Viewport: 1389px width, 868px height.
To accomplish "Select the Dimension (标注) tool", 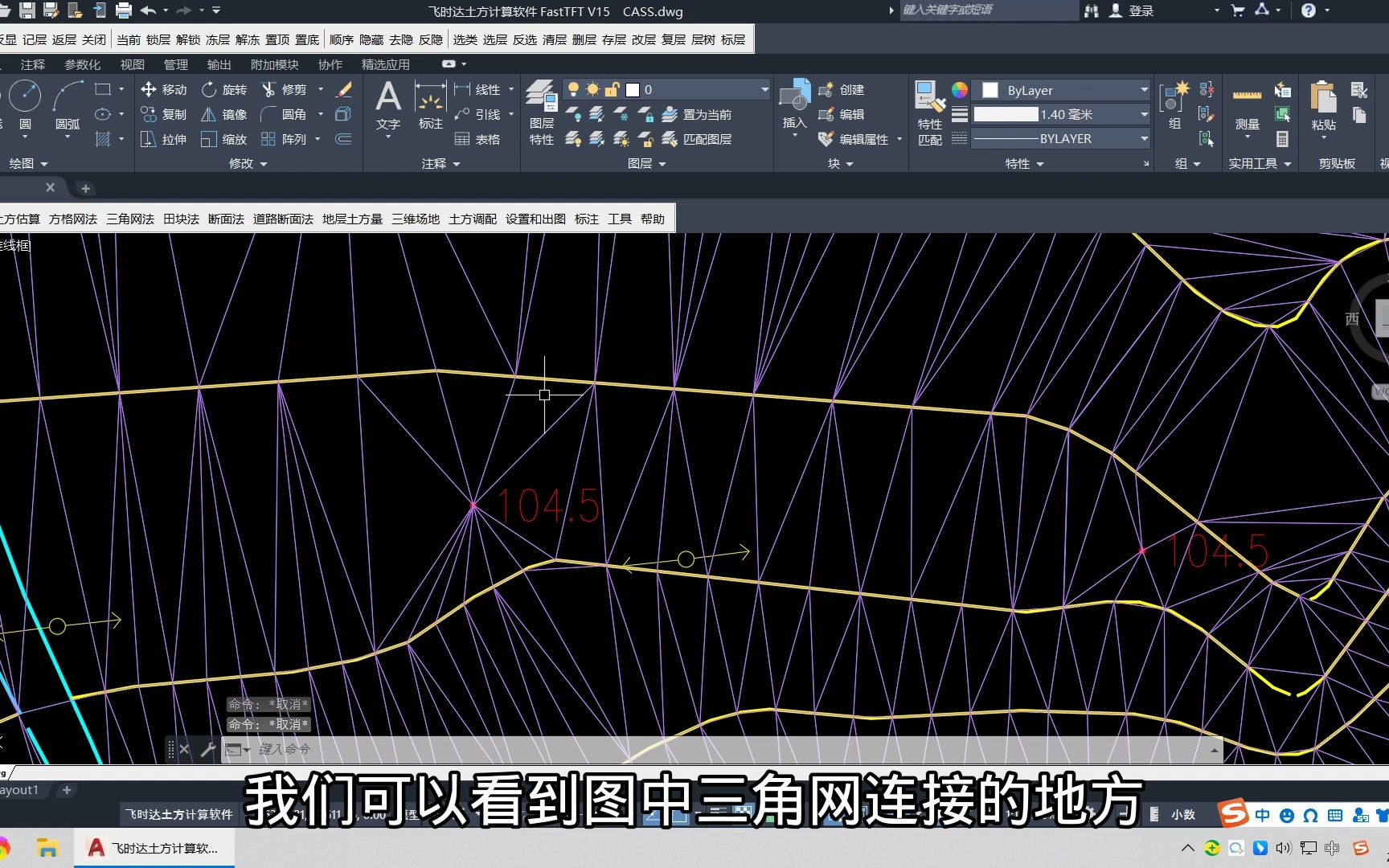I will point(430,104).
